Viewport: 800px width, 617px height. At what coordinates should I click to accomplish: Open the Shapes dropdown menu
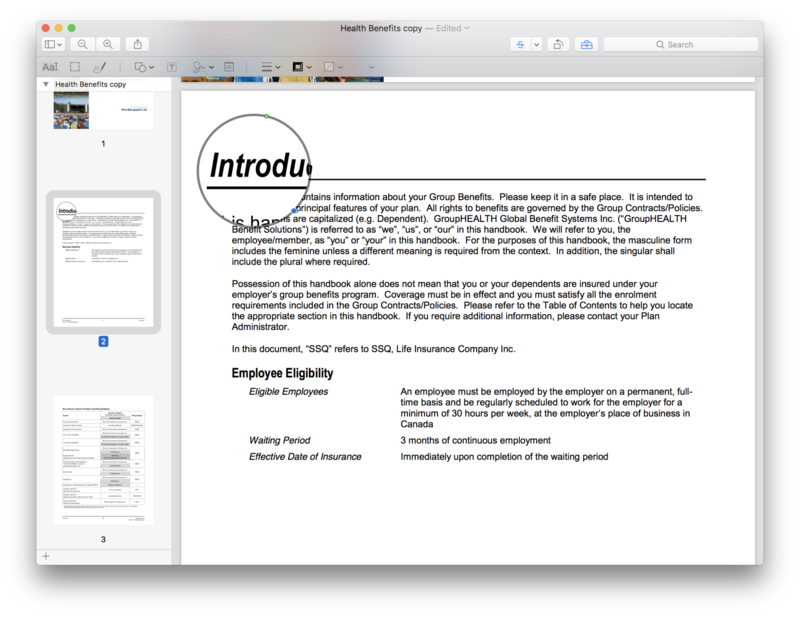[x=144, y=67]
